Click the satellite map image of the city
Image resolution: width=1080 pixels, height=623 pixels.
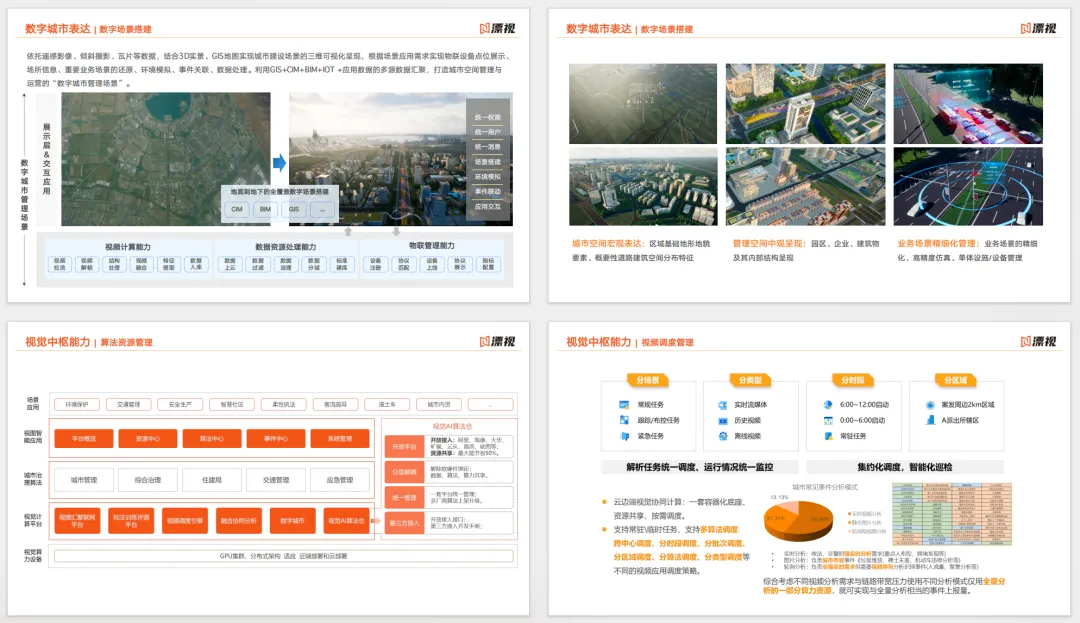click(165, 159)
